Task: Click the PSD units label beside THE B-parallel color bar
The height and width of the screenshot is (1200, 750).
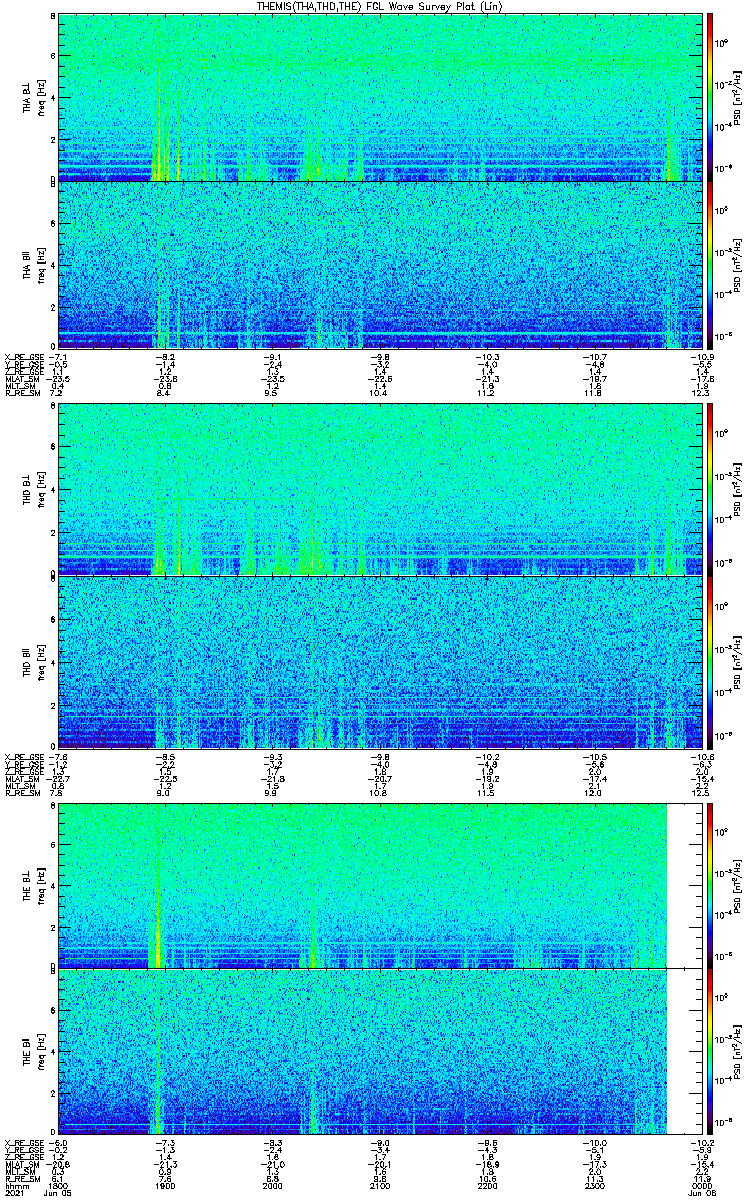Action: [737, 1052]
